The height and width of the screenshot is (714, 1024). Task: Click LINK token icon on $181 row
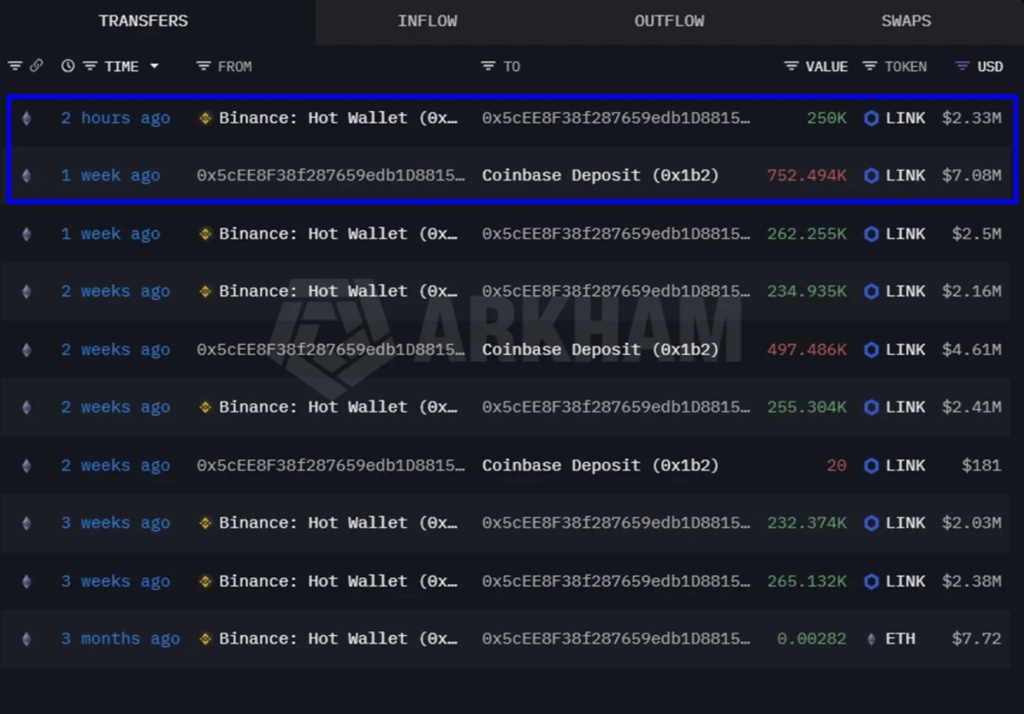click(871, 466)
